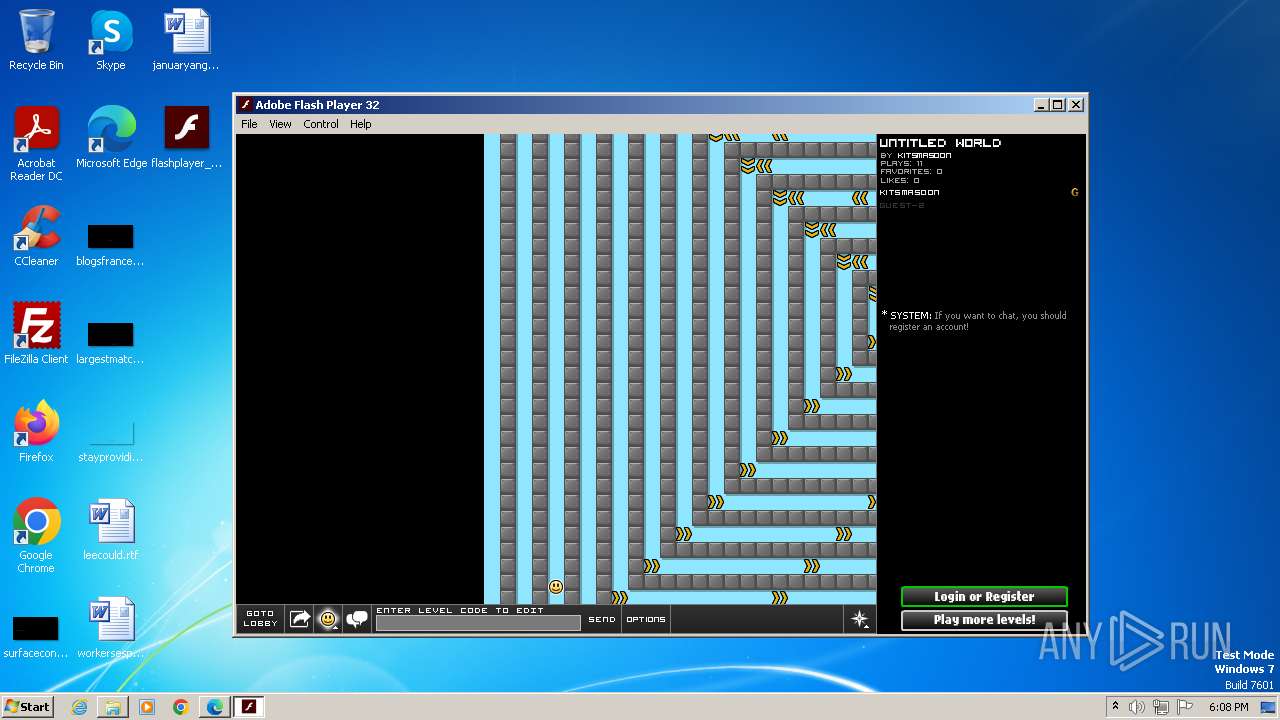
Task: Click the Action Center flag tray icon
Action: (1185, 707)
